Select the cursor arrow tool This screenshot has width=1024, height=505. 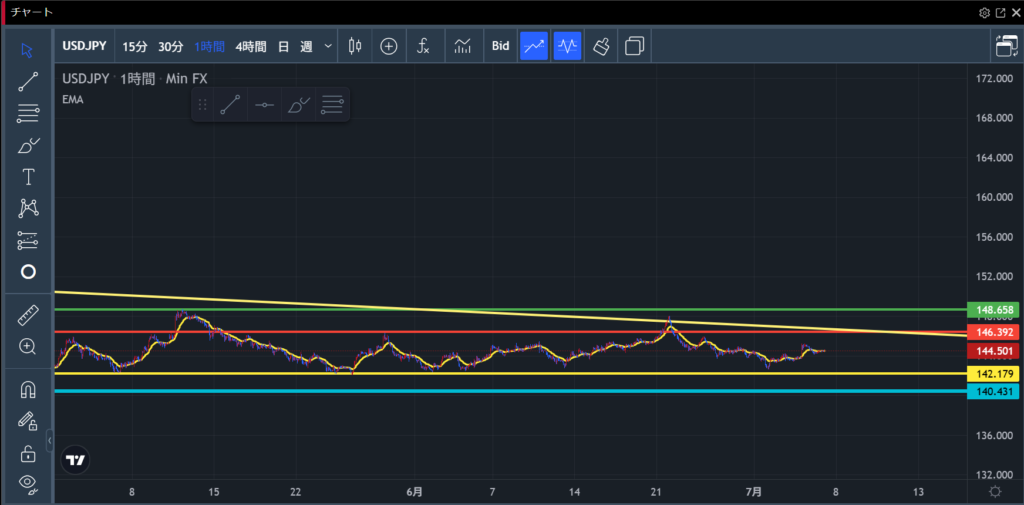27,50
